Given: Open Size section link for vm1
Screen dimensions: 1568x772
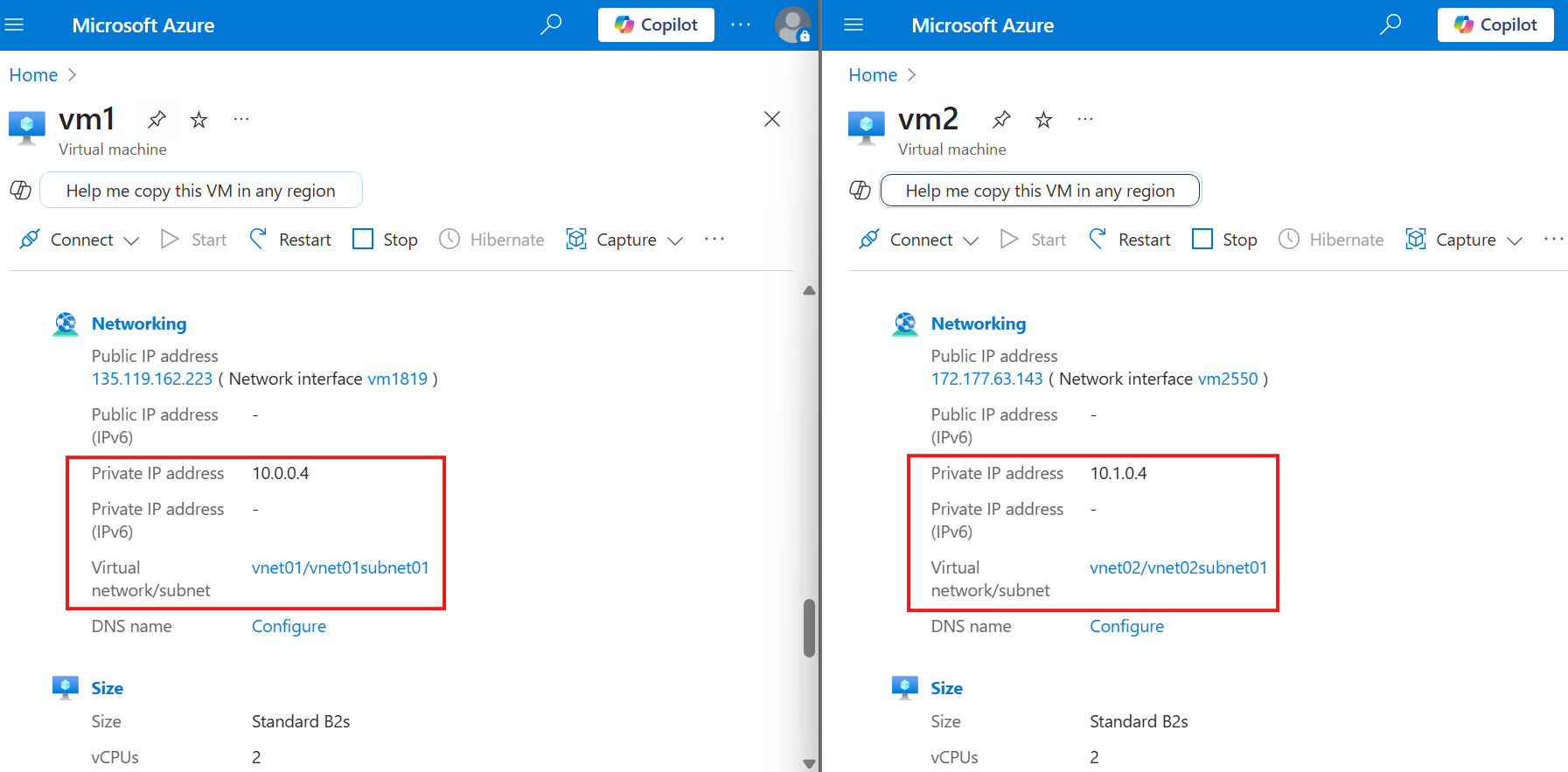Looking at the screenshot, I should pyautogui.click(x=108, y=688).
